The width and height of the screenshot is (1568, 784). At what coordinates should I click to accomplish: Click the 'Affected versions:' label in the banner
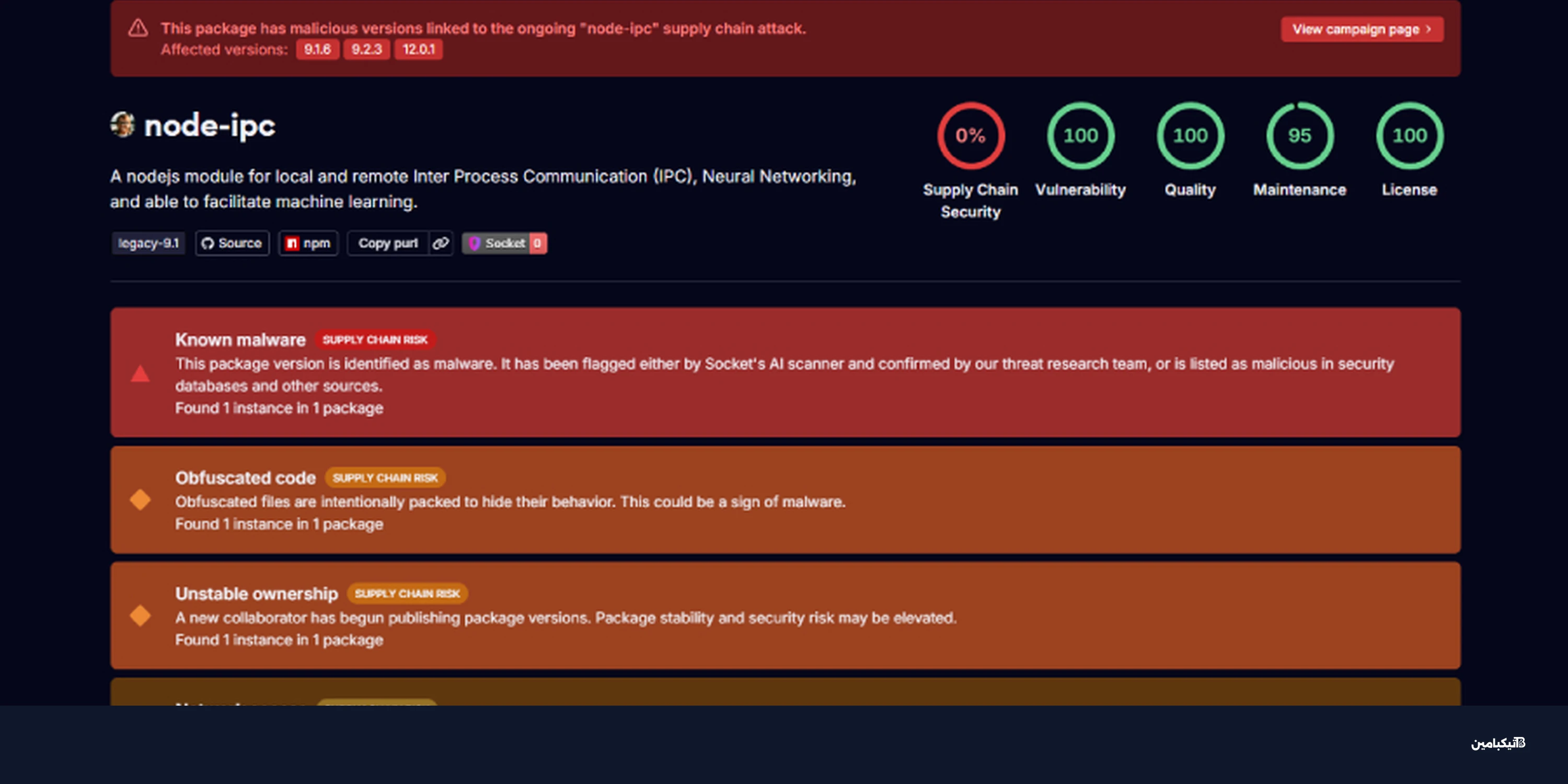pos(224,50)
